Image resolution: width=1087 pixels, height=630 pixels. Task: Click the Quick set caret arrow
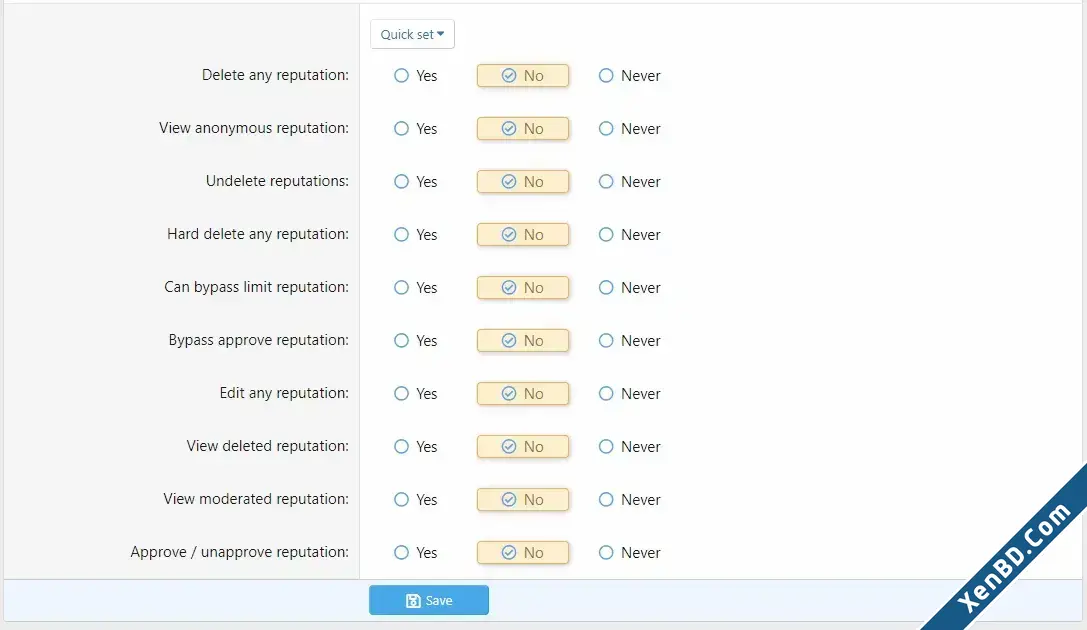tap(441, 33)
